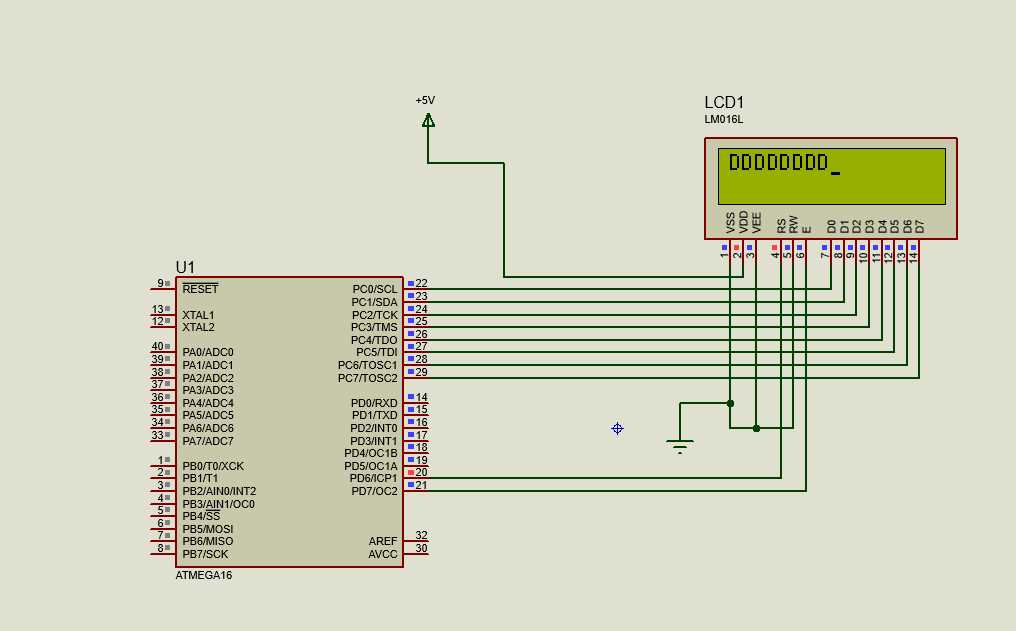The width and height of the screenshot is (1016, 631).
Task: Click the ATMEGA16 part value label
Action: (x=203, y=575)
